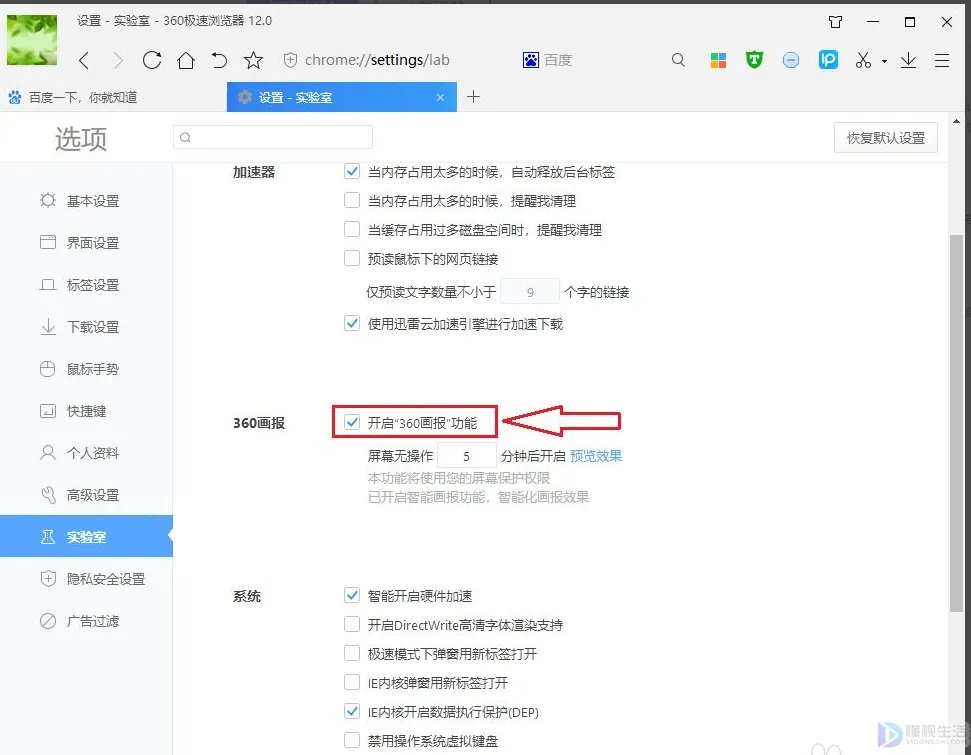This screenshot has width=971, height=755.
Task: Check 极速模式下弹窗用新标签打开
Action: [x=352, y=653]
